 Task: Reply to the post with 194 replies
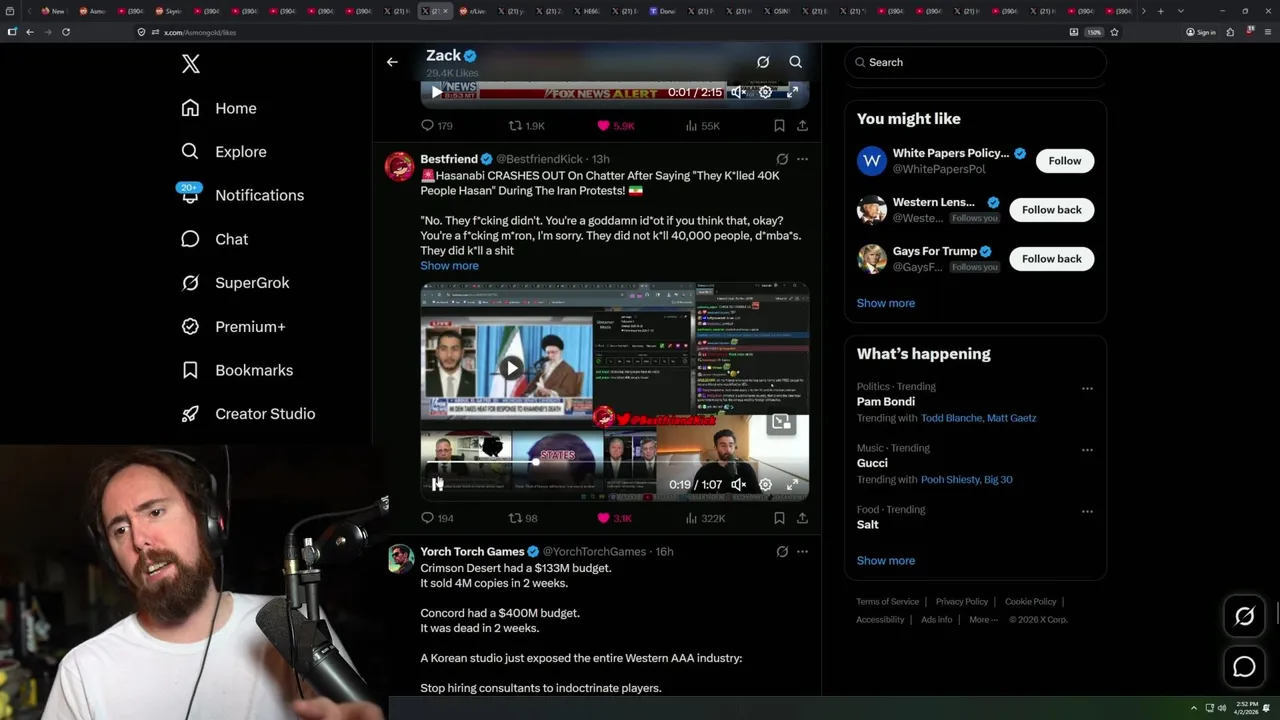(437, 518)
